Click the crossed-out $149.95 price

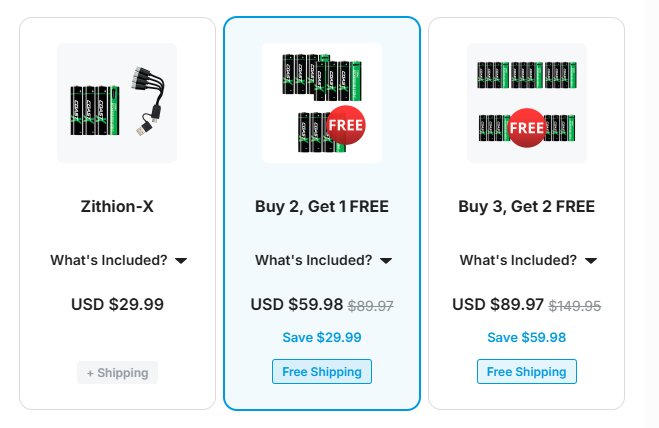pyautogui.click(x=573, y=306)
